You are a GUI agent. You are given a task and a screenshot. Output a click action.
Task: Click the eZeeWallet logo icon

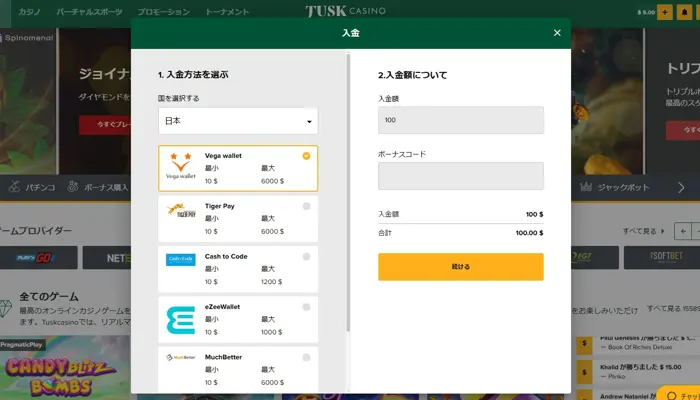tap(181, 320)
